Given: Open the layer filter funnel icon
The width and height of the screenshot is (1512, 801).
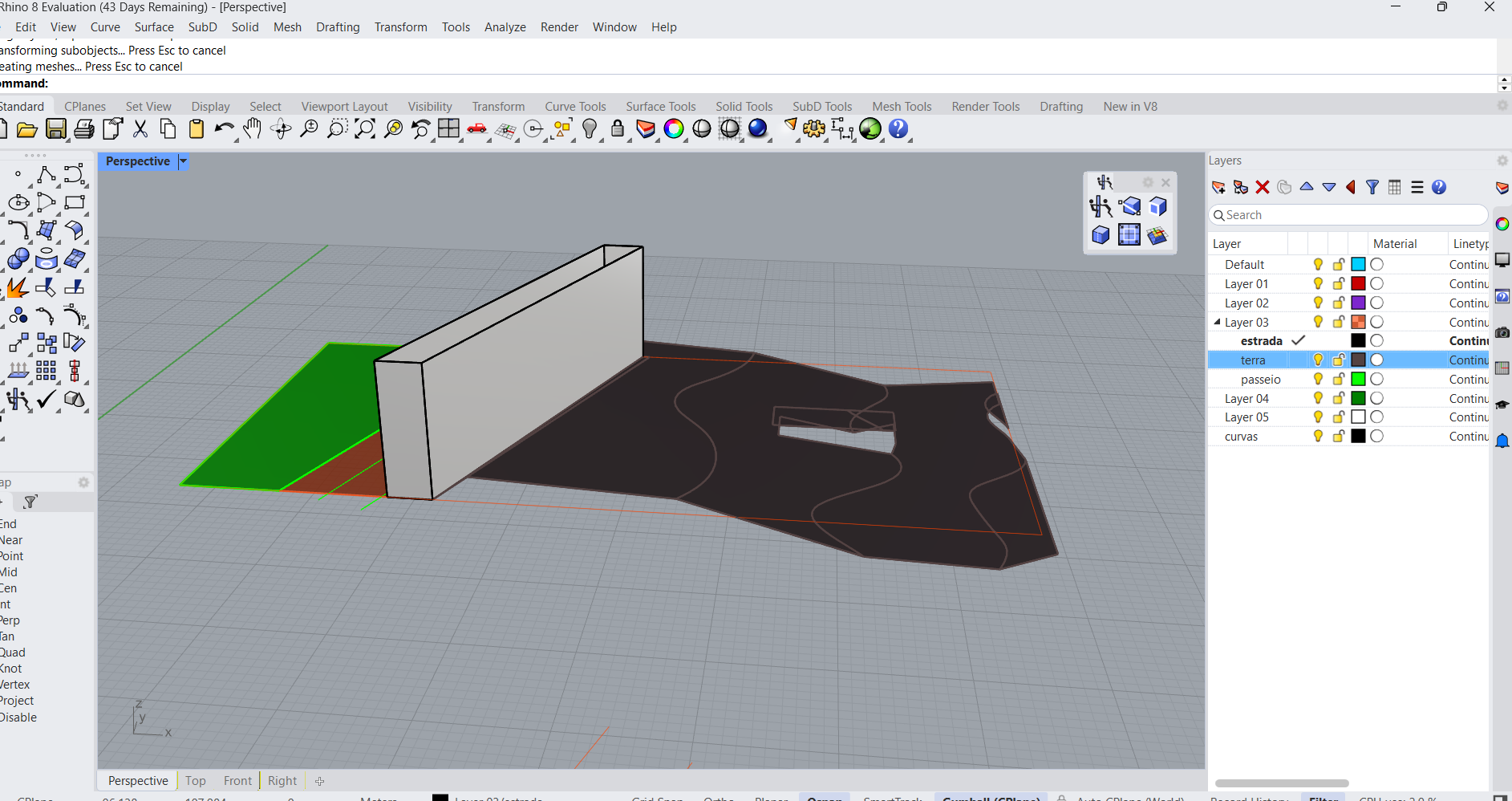Looking at the screenshot, I should pyautogui.click(x=1372, y=187).
